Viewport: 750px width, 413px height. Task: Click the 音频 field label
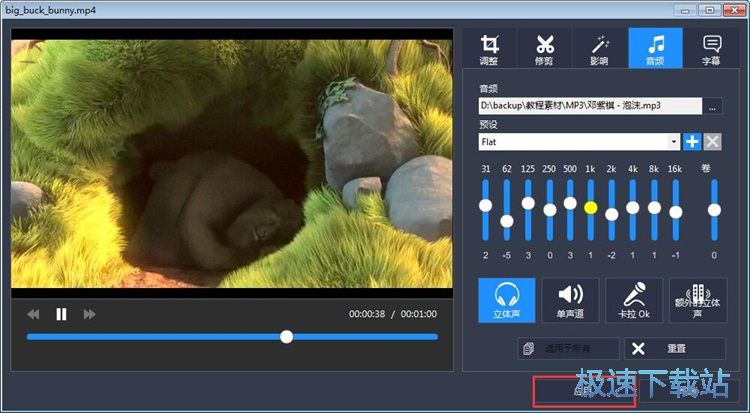pyautogui.click(x=488, y=89)
